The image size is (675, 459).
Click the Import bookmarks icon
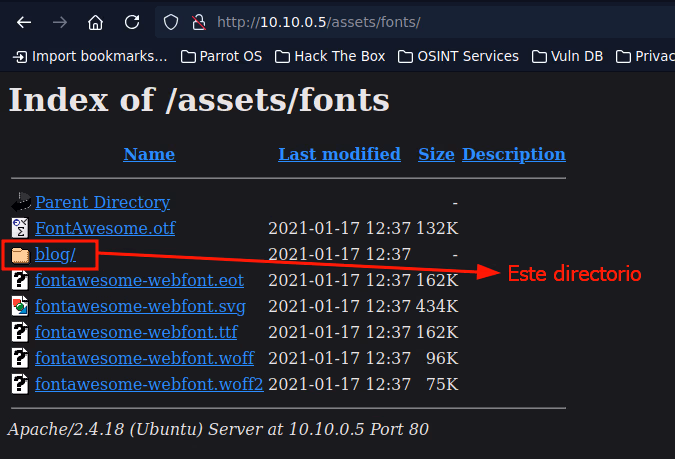click(20, 56)
